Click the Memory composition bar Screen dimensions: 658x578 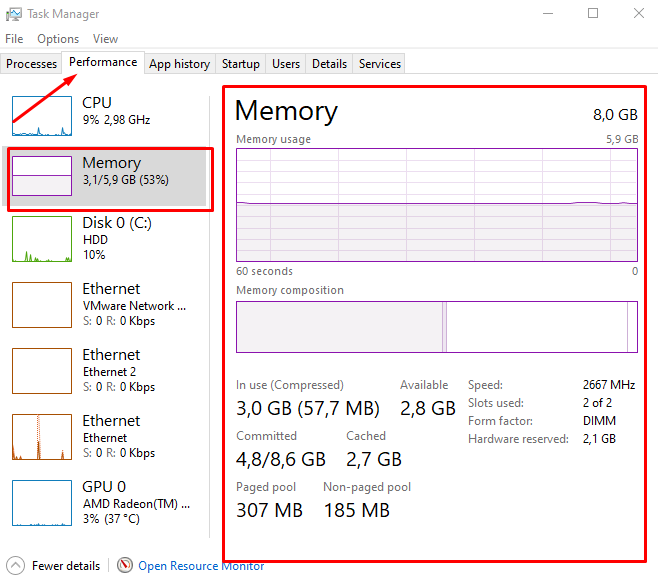(x=436, y=327)
